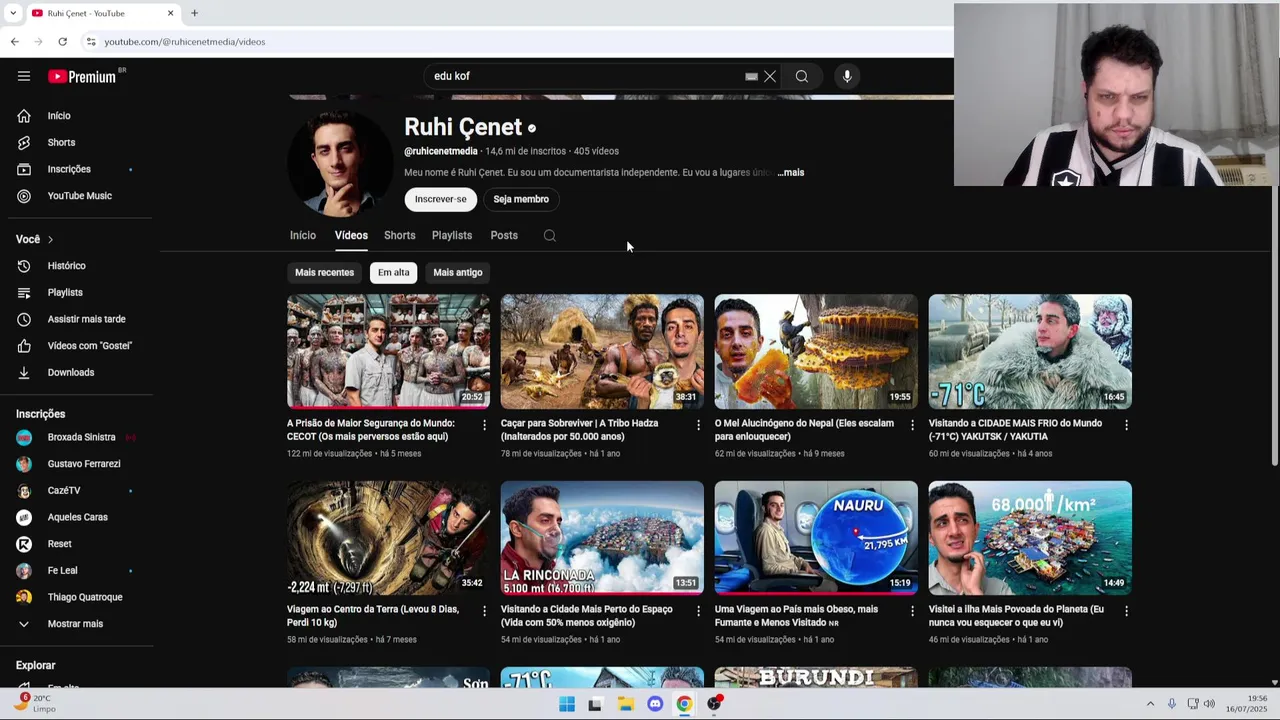Open options menu for Tribo Hadza video
The height and width of the screenshot is (720, 1280).
click(x=699, y=425)
